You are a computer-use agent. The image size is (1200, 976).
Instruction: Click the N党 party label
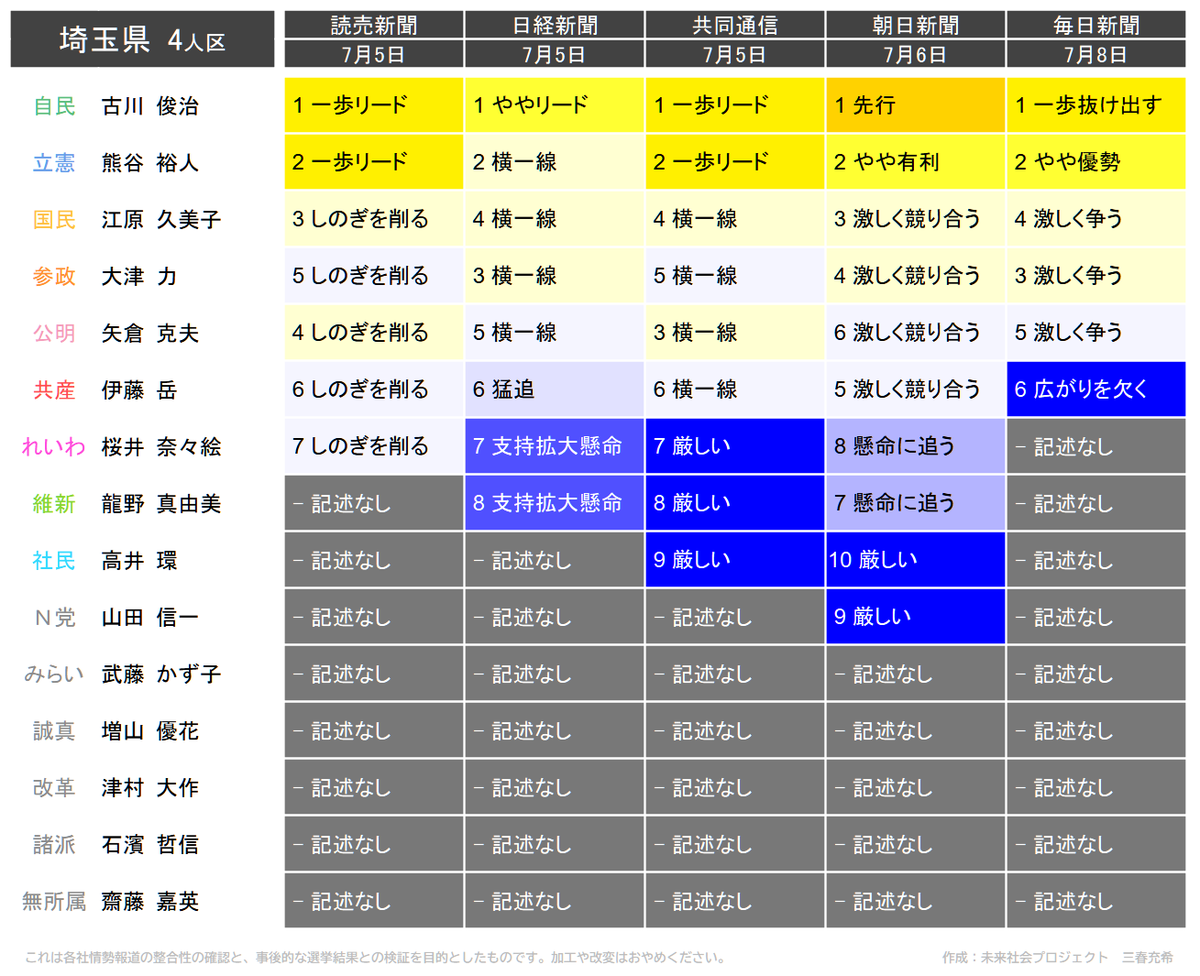click(54, 618)
